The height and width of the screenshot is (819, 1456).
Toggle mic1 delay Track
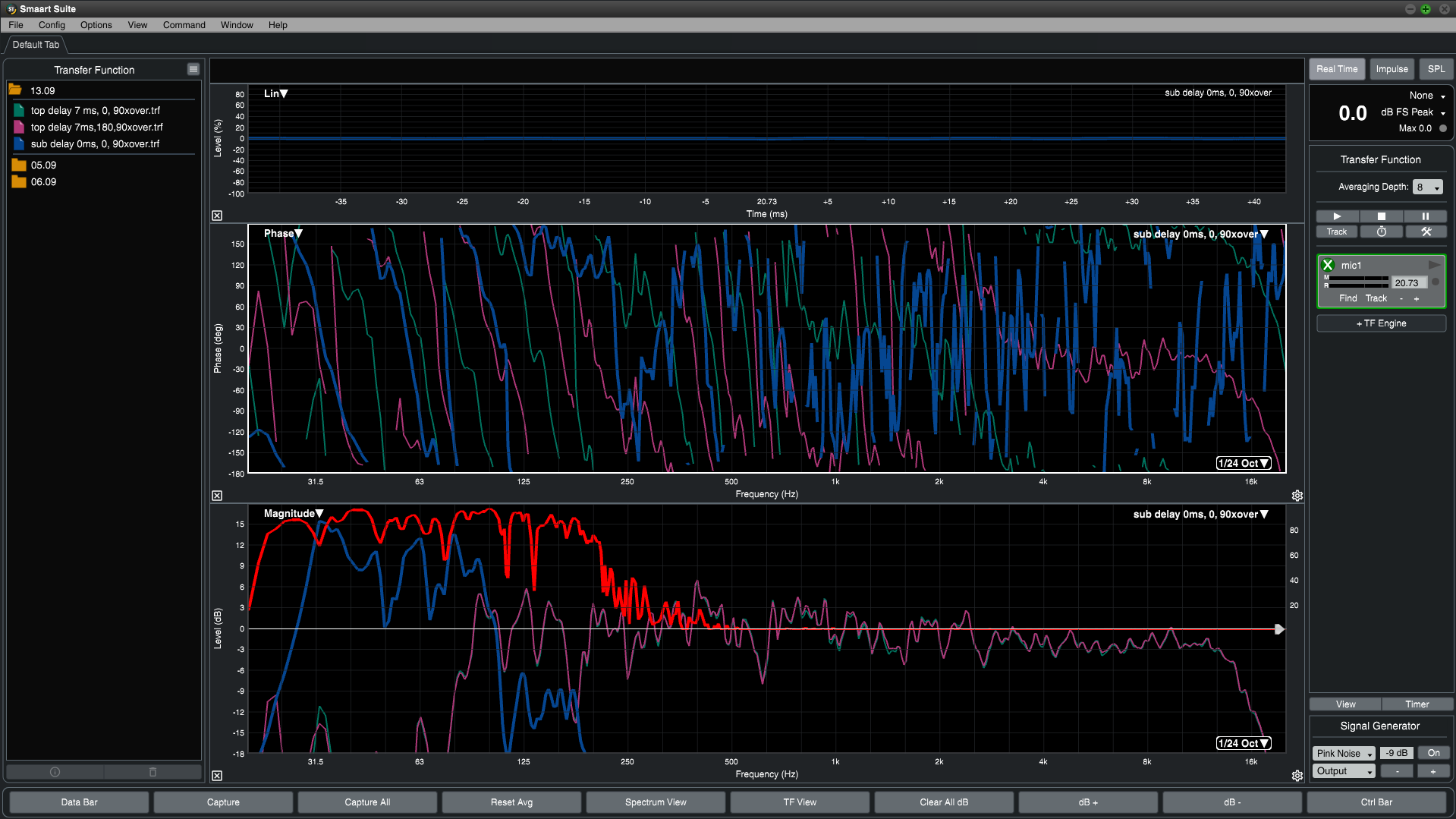point(1376,298)
